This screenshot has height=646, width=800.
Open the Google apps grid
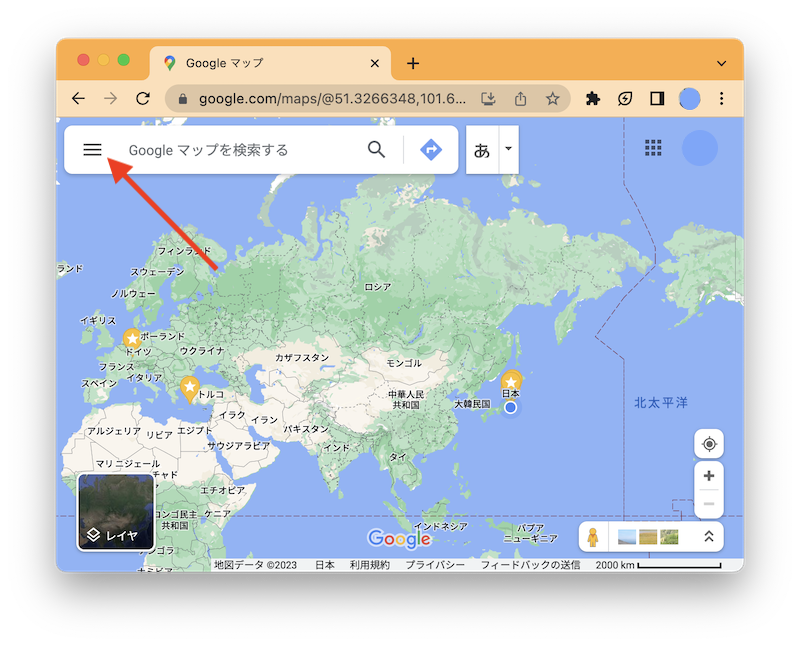[x=653, y=148]
